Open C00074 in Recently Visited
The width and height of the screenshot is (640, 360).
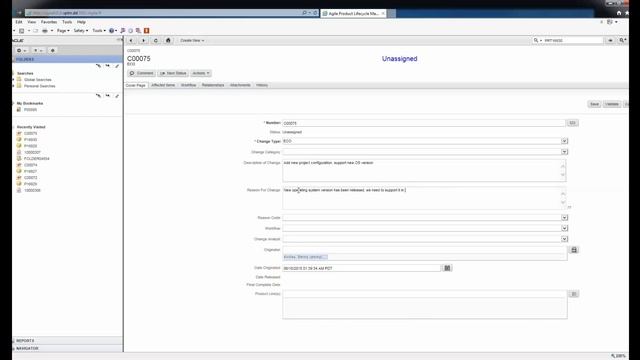click(x=30, y=165)
